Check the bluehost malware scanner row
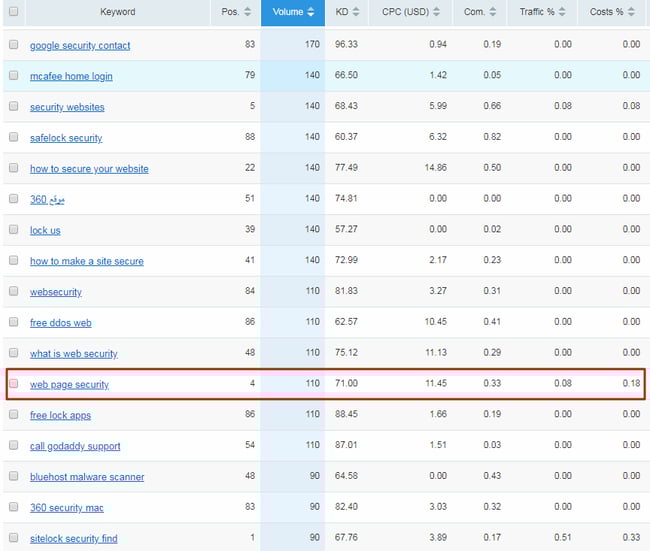The width and height of the screenshot is (650, 551). tap(14, 476)
